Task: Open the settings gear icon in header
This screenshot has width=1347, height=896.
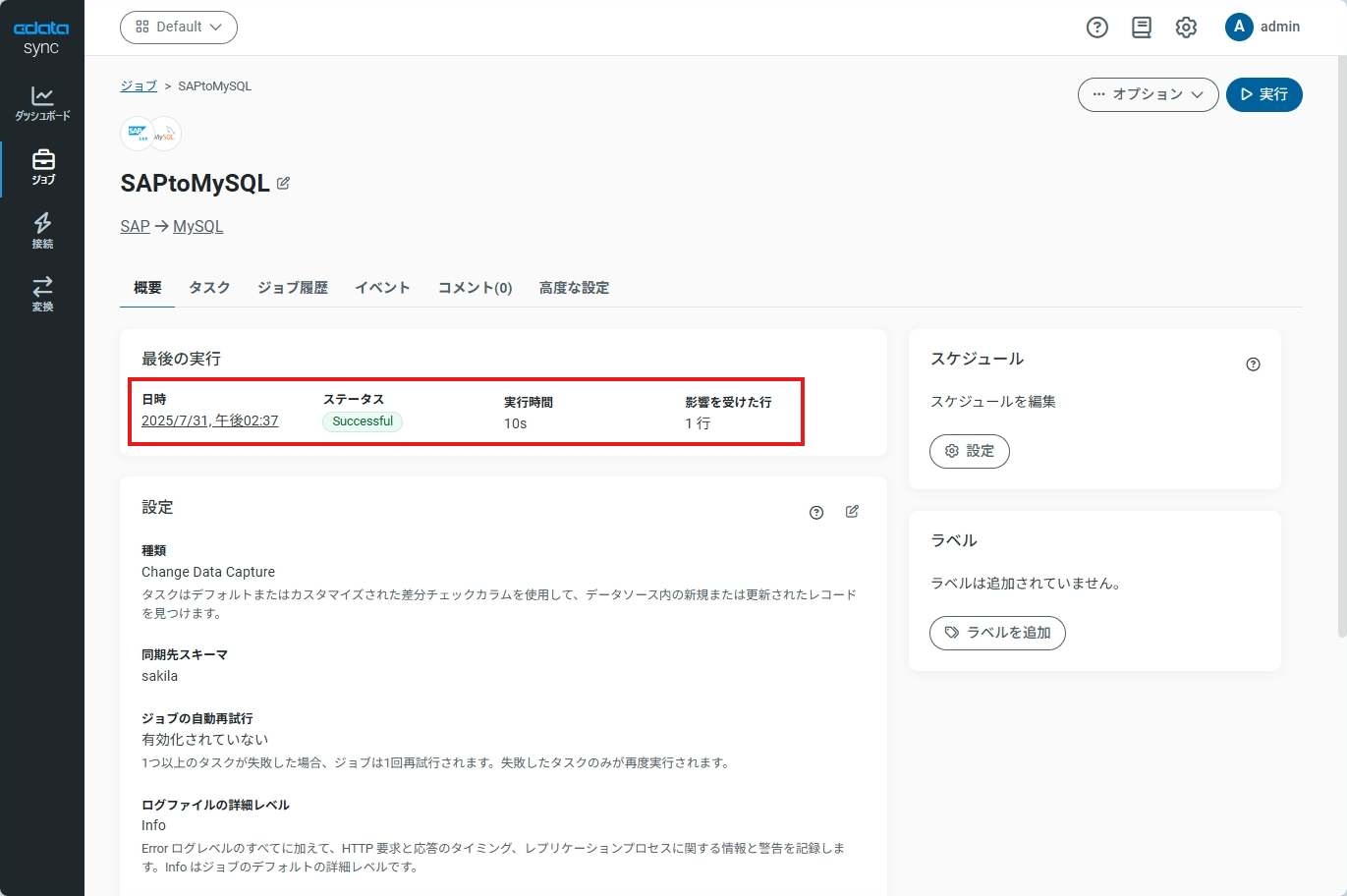Action: pyautogui.click(x=1186, y=28)
